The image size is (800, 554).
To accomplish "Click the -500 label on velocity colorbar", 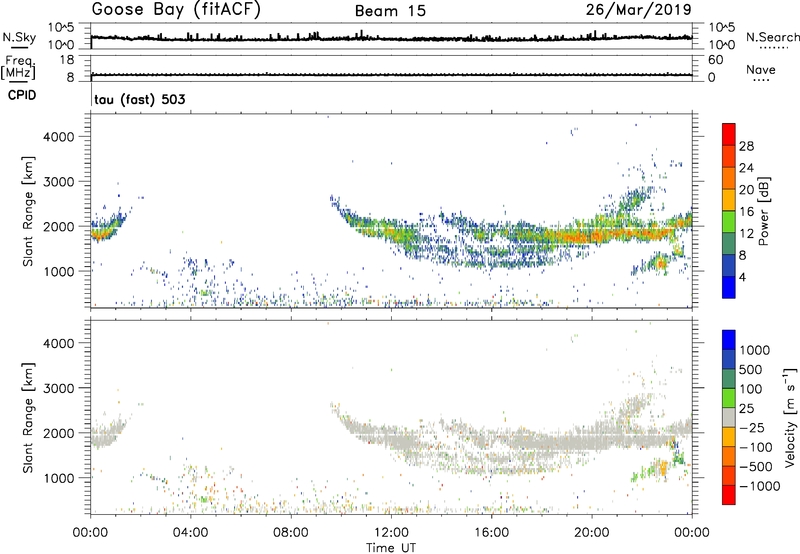I will point(756,467).
